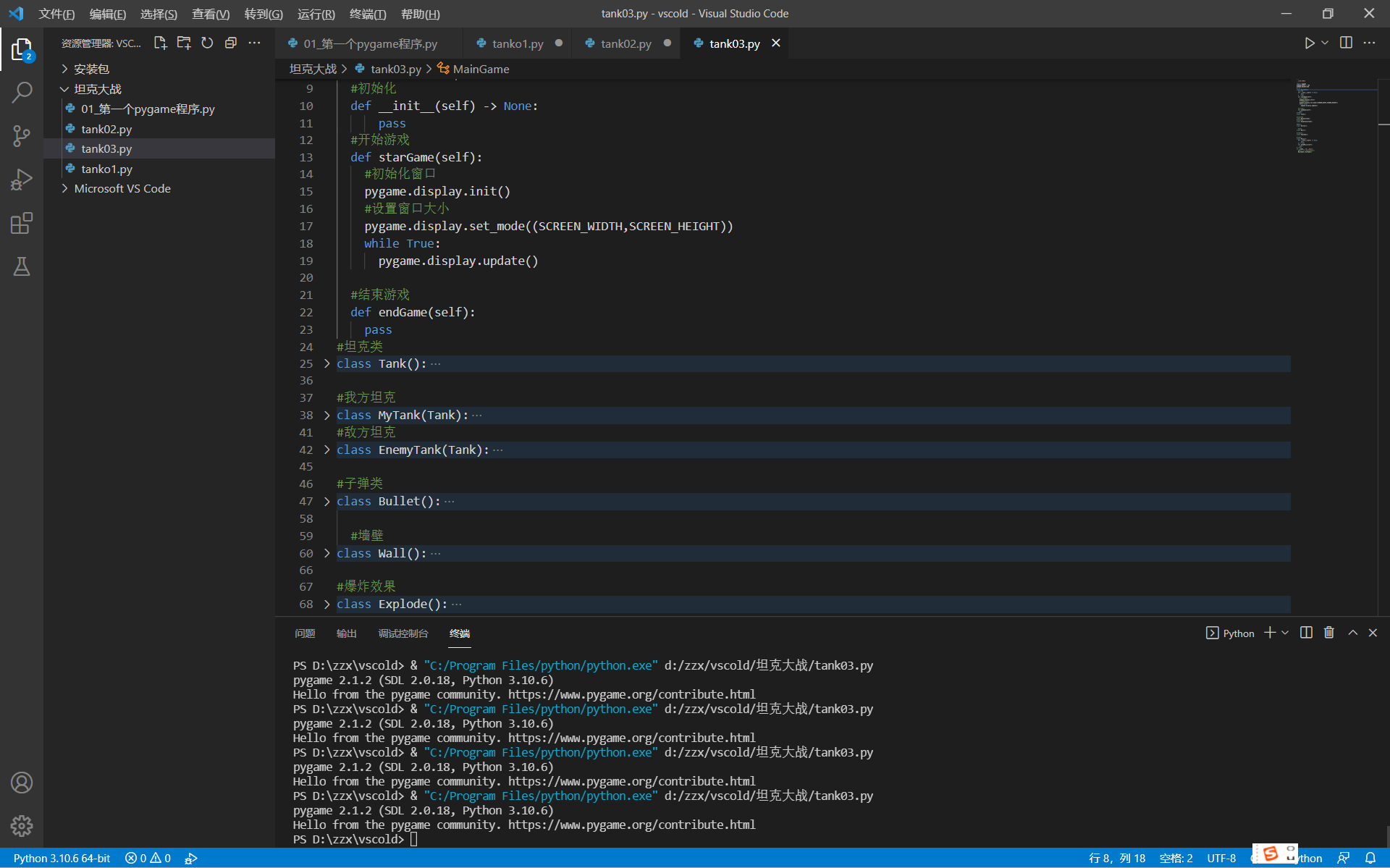
Task: Open editor more actions ellipsis
Action: pyautogui.click(x=1369, y=43)
